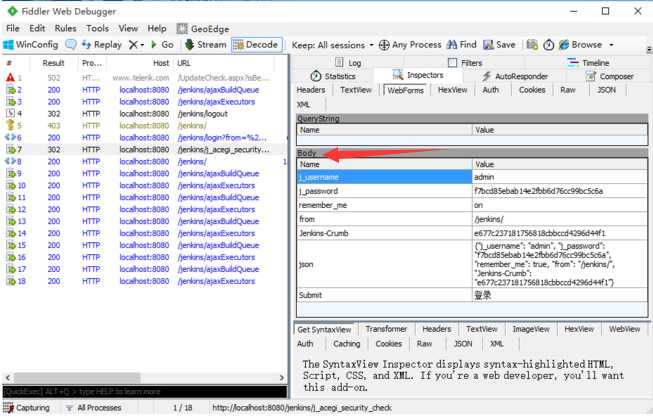Switch to the Statistics tab
The image size is (653, 417).
point(333,76)
